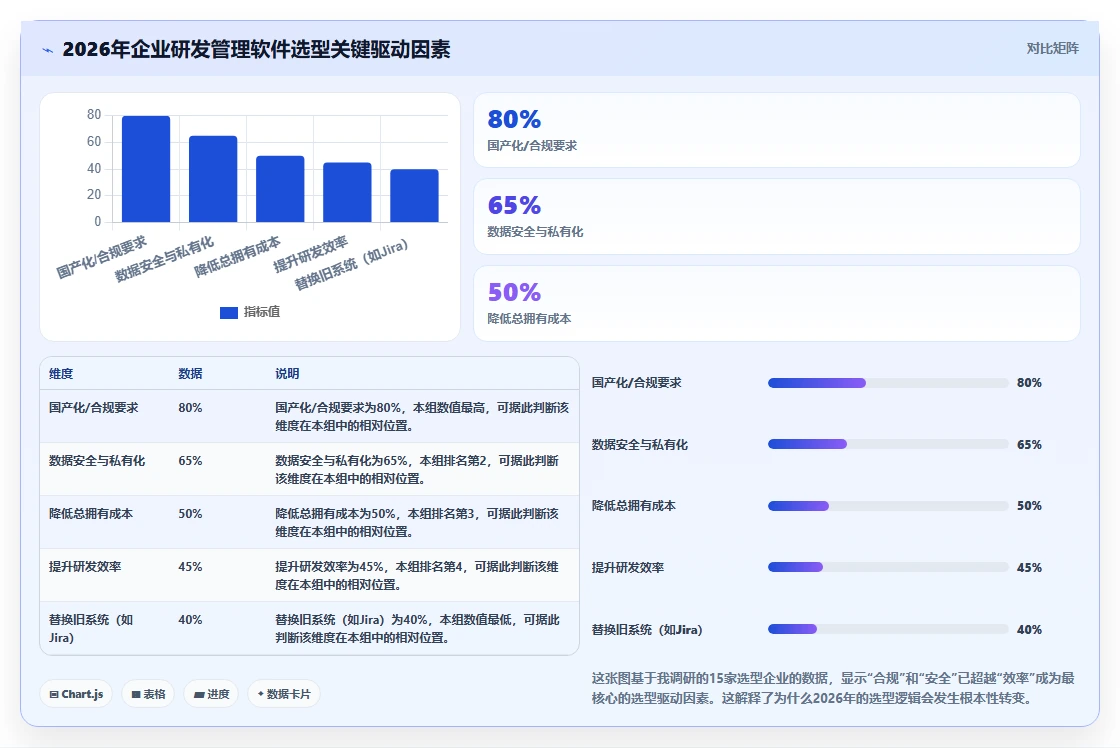Click 替换旧系统 (如Jira) label in progress list
The width and height of the screenshot is (1120, 748).
[647, 629]
